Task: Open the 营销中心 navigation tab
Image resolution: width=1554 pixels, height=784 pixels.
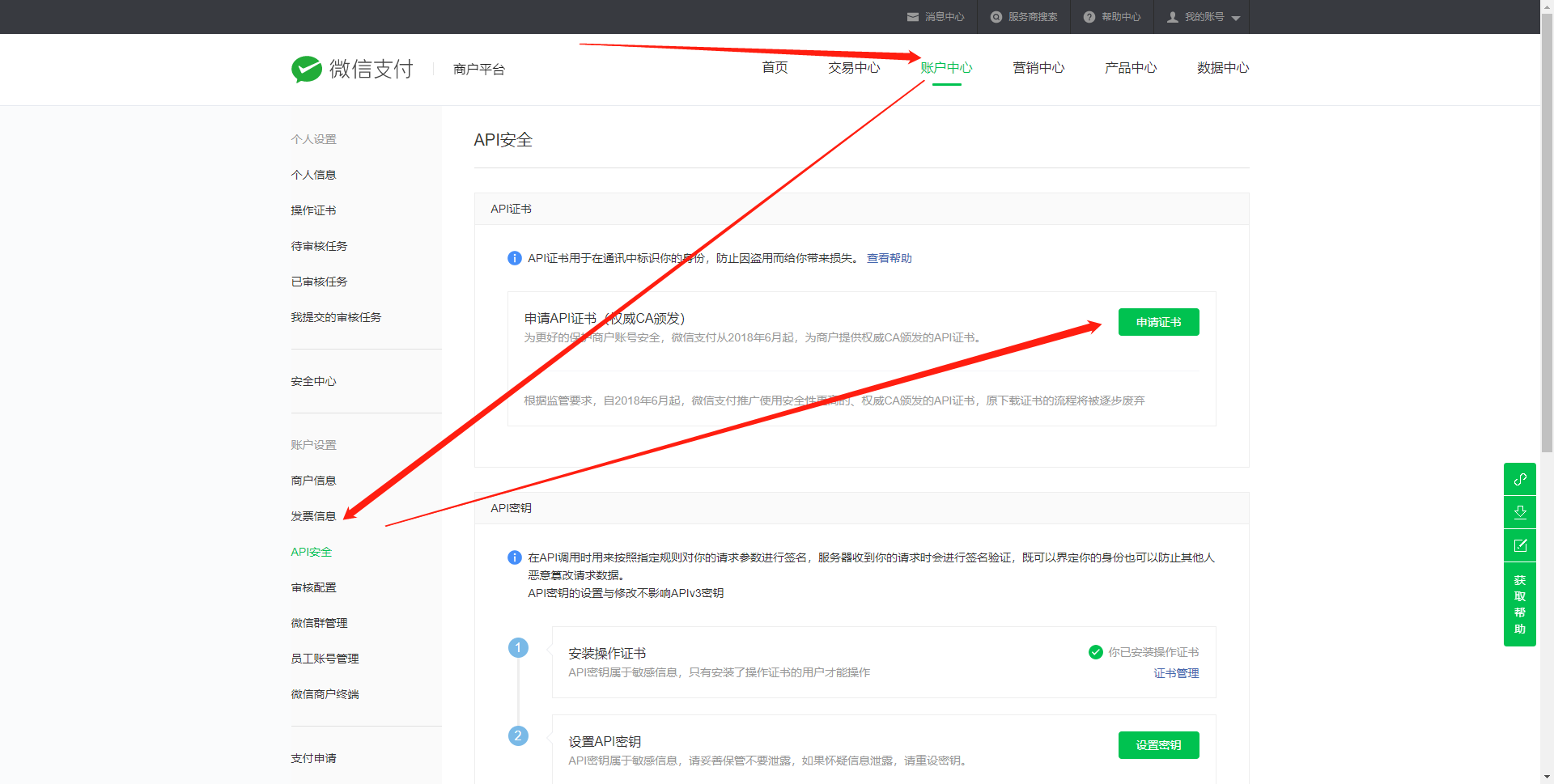Action: tap(1038, 68)
